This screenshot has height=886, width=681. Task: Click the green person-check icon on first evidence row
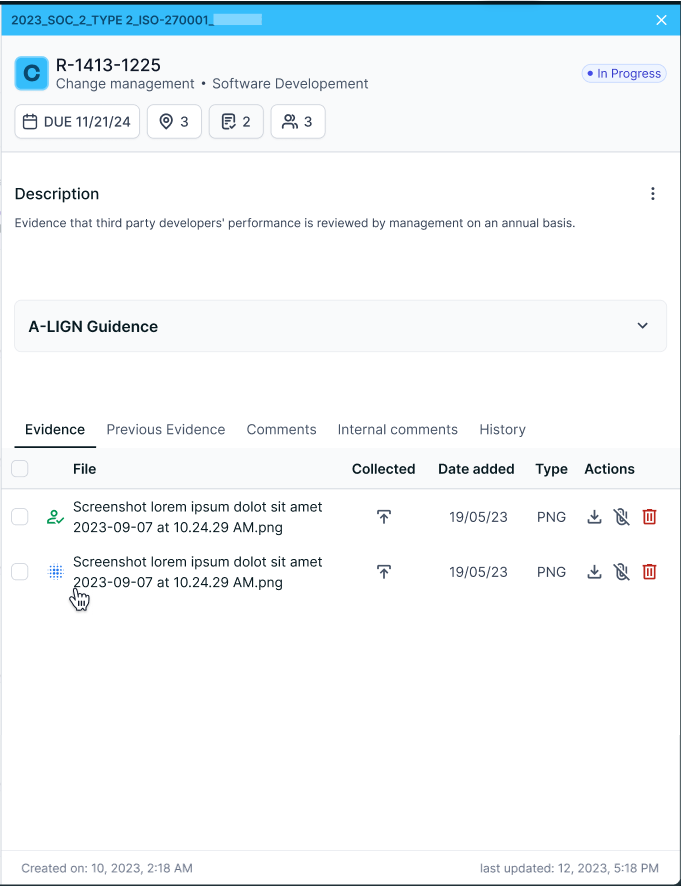pos(55,517)
